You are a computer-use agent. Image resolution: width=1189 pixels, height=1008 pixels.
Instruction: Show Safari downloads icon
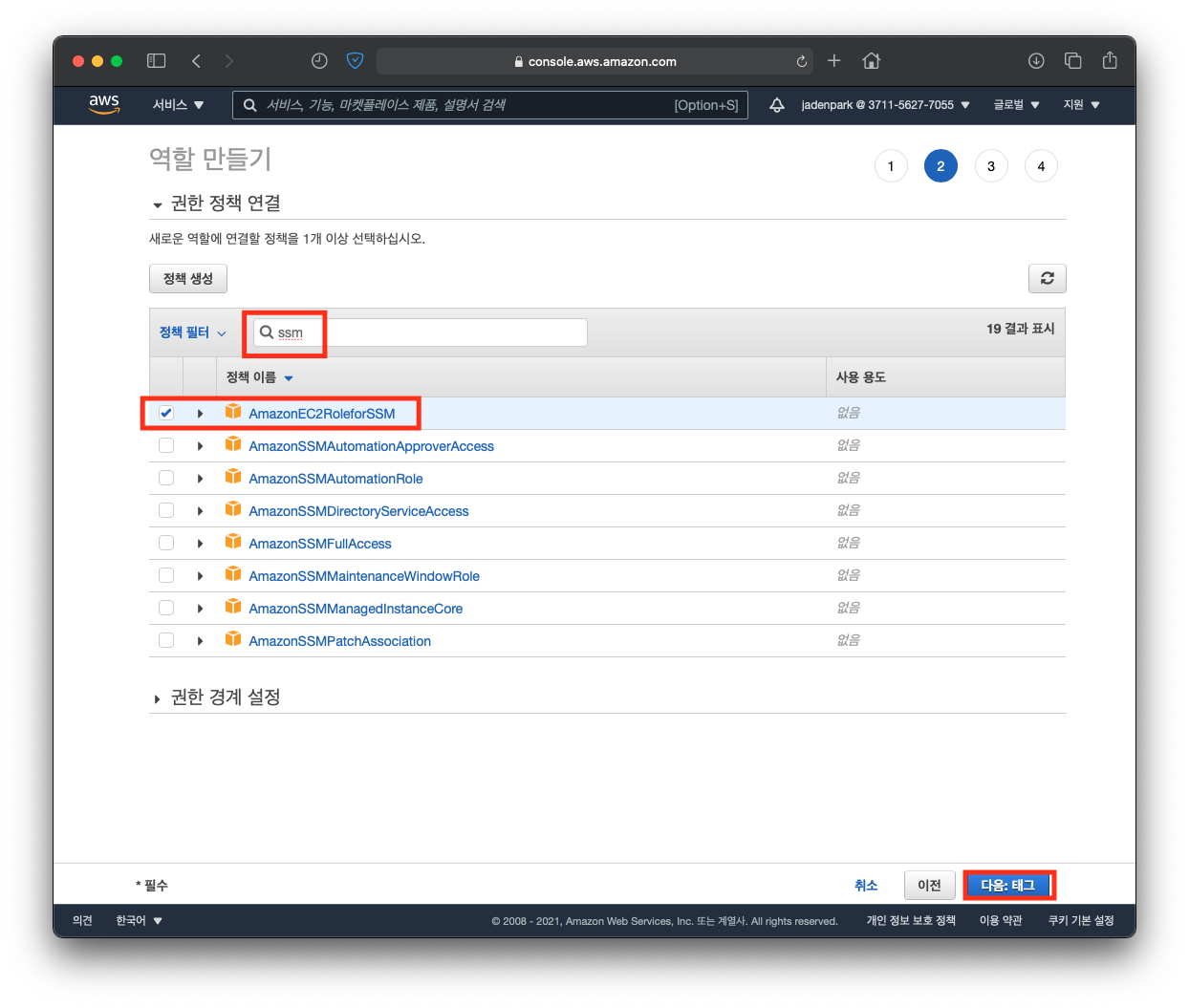coord(1036,61)
